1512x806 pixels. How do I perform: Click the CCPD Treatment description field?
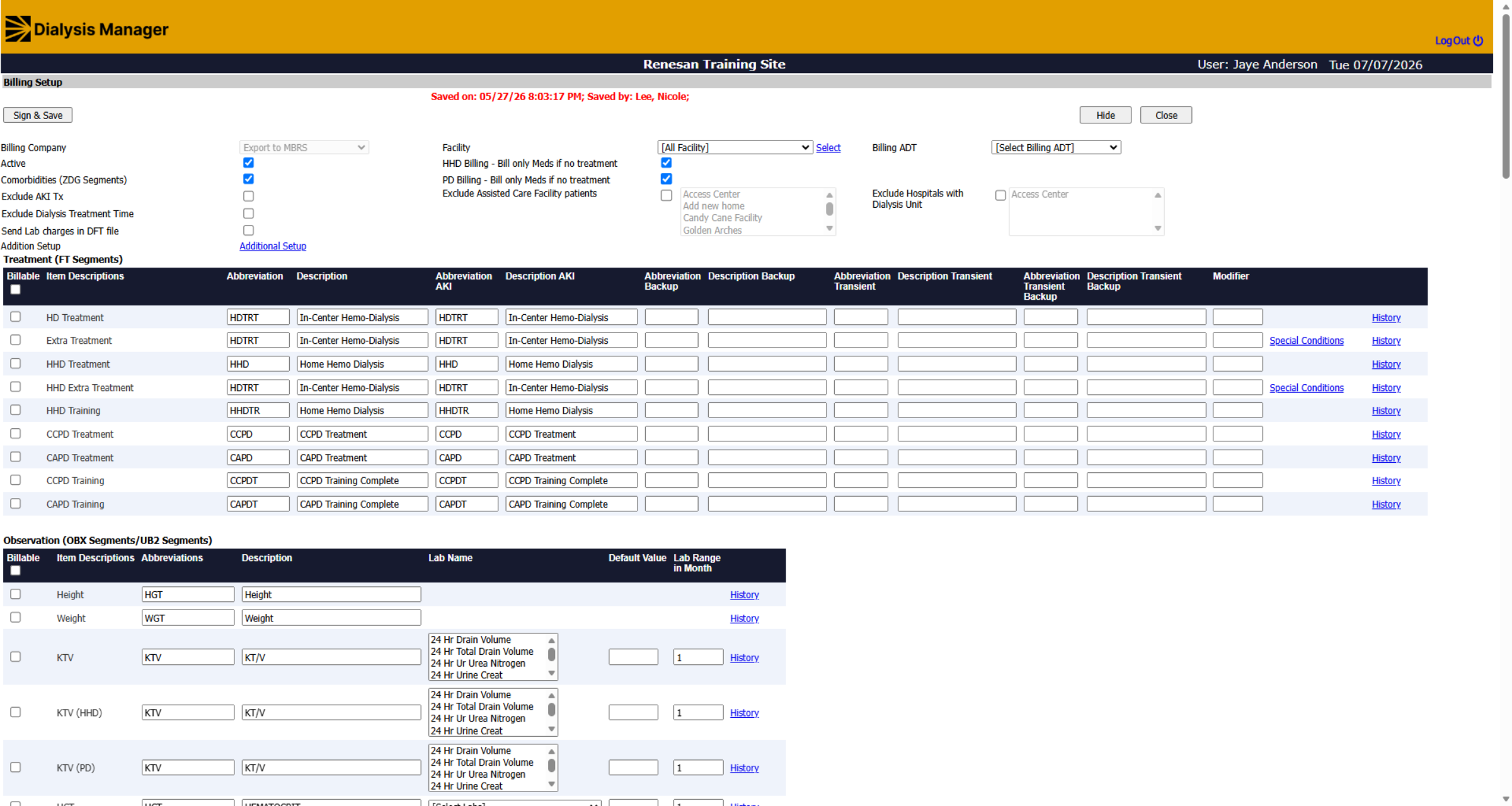(362, 434)
